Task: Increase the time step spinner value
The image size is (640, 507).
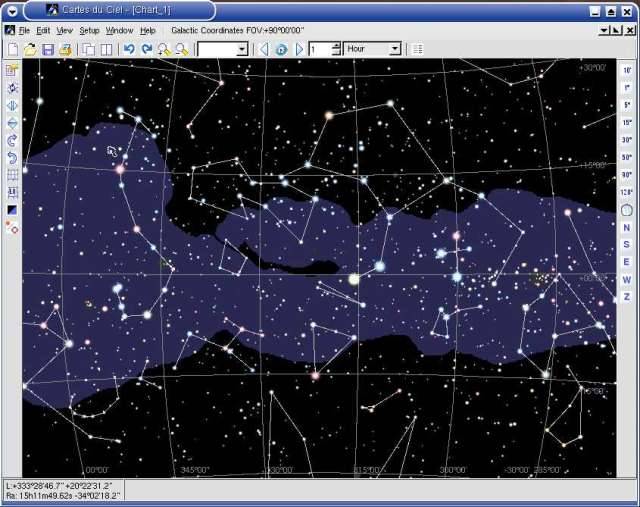Action: coord(336,46)
